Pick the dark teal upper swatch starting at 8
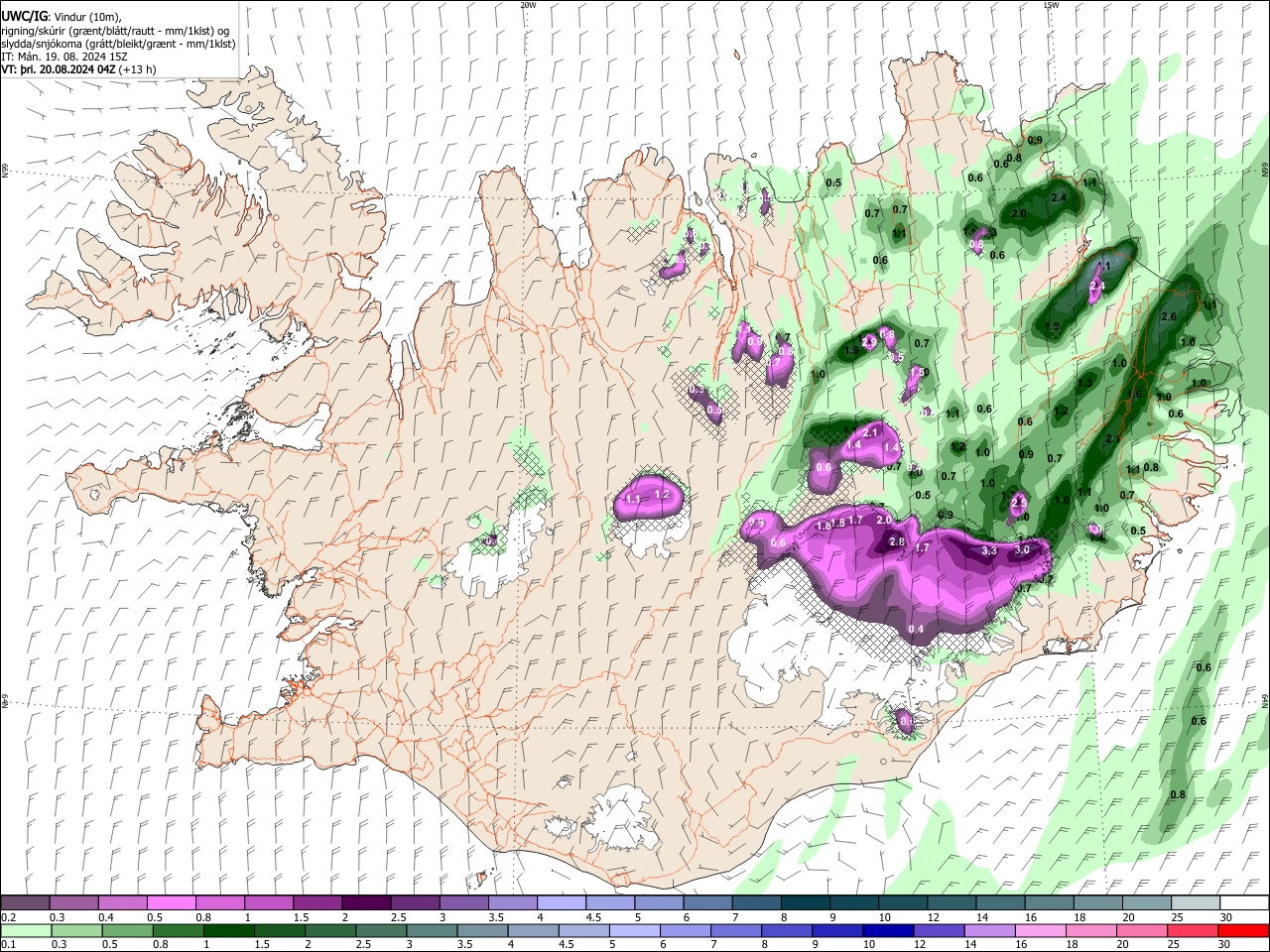 click(x=806, y=902)
